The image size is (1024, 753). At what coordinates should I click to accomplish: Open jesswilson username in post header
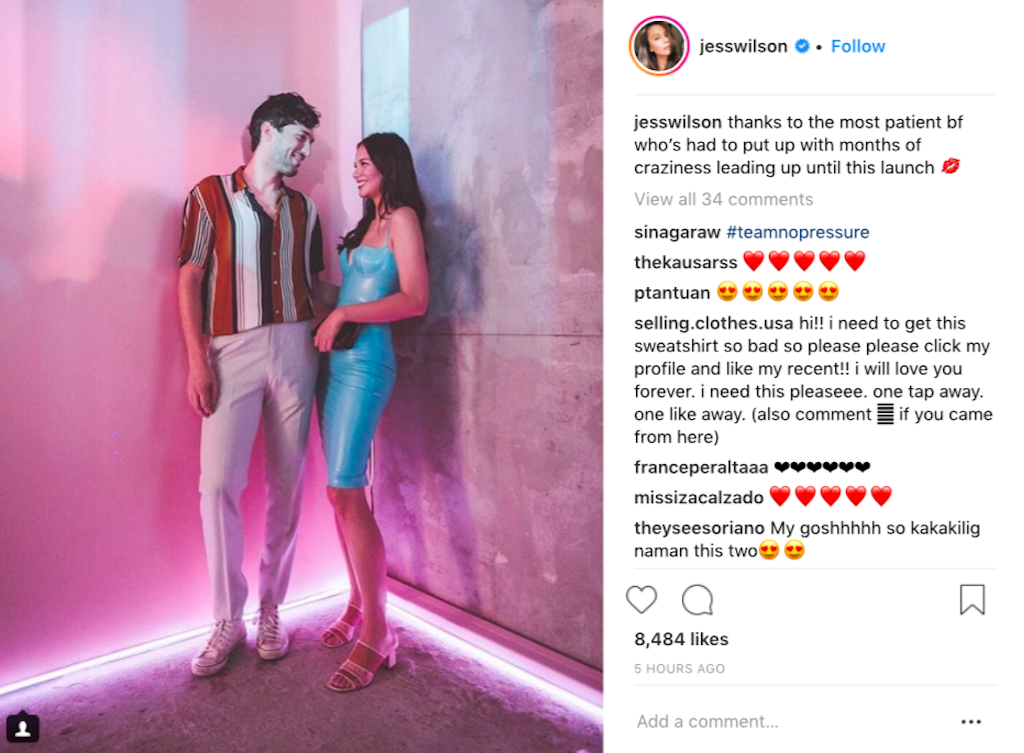[x=743, y=46]
